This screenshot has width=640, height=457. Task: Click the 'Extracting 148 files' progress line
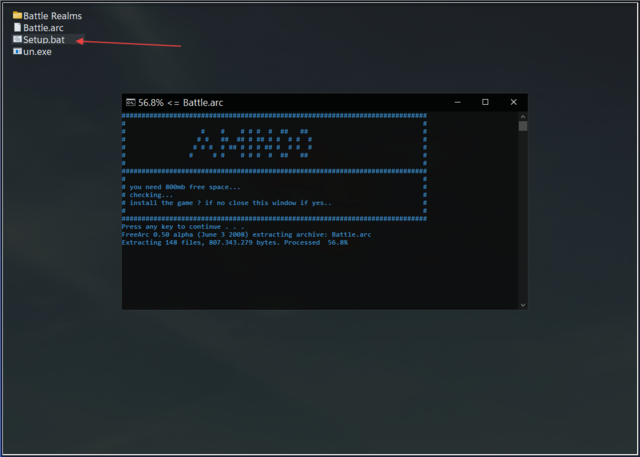click(235, 242)
